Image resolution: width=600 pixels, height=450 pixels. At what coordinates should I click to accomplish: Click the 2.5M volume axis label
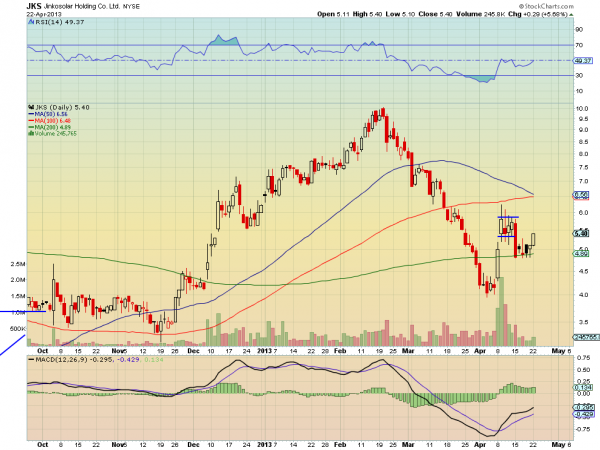click(18, 264)
